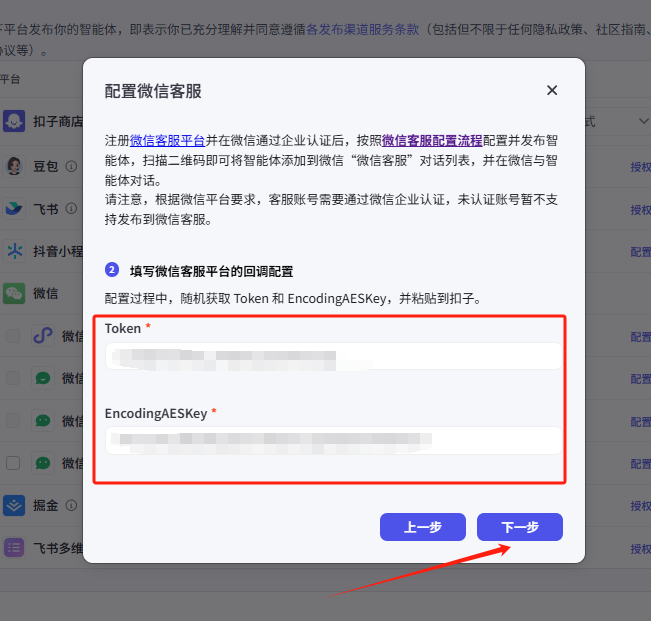Viewport: 651px width, 621px height.
Task: Click the 掘金 platform icon
Action: pos(14,505)
